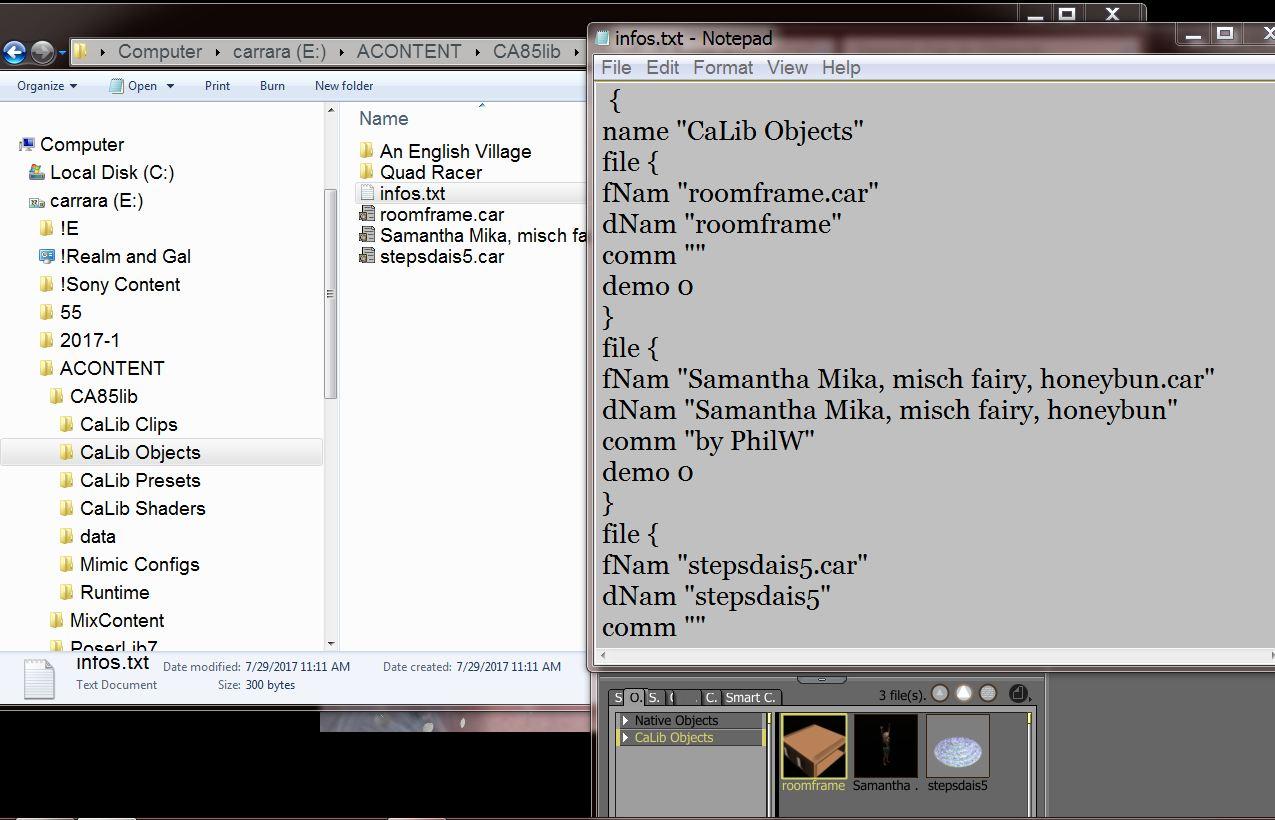Open the !E folder in the tree
The height and width of the screenshot is (820, 1275).
[x=69, y=228]
